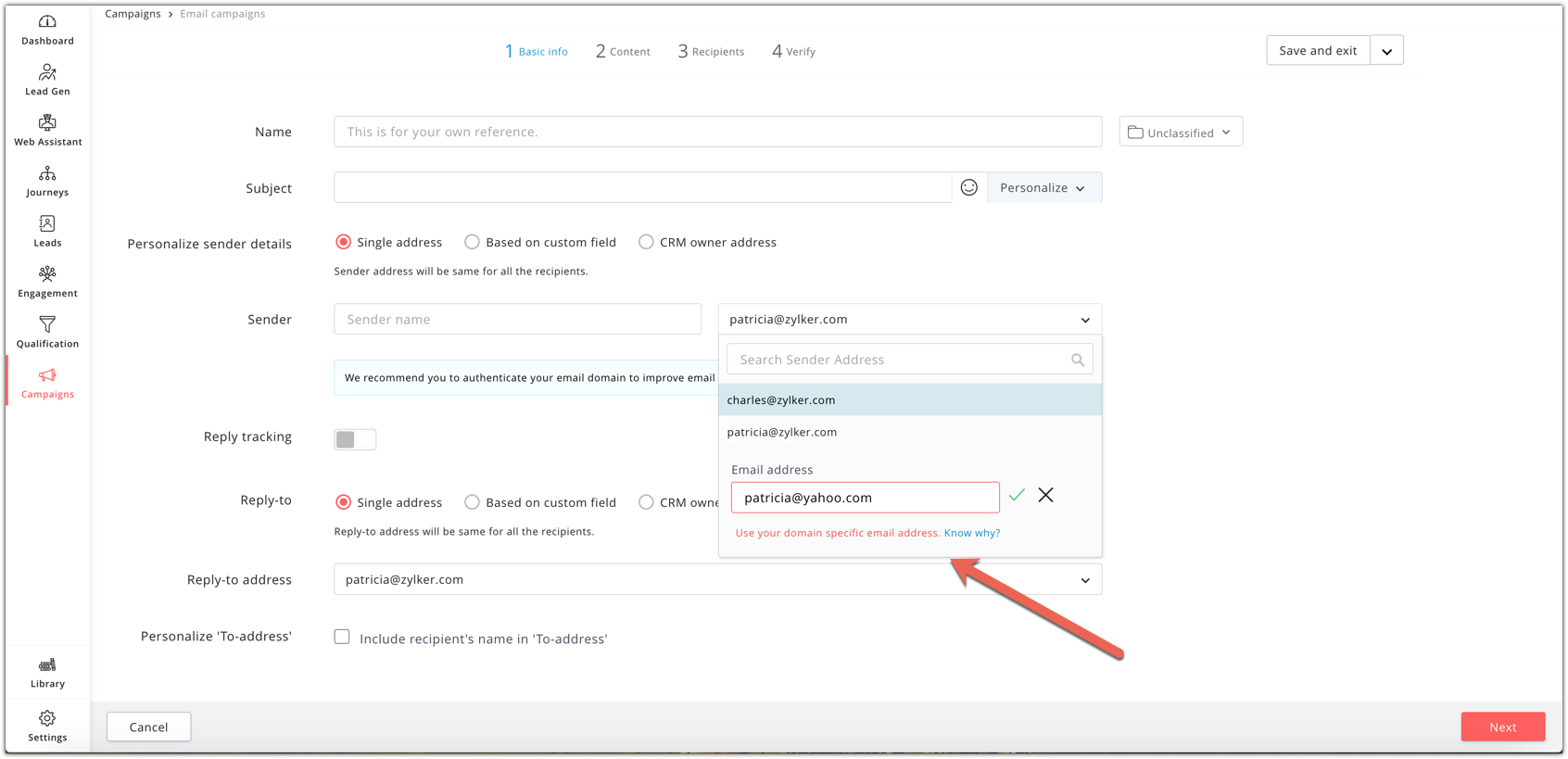Image resolution: width=1568 pixels, height=759 pixels.
Task: Open the Know why? link
Action: (x=971, y=533)
